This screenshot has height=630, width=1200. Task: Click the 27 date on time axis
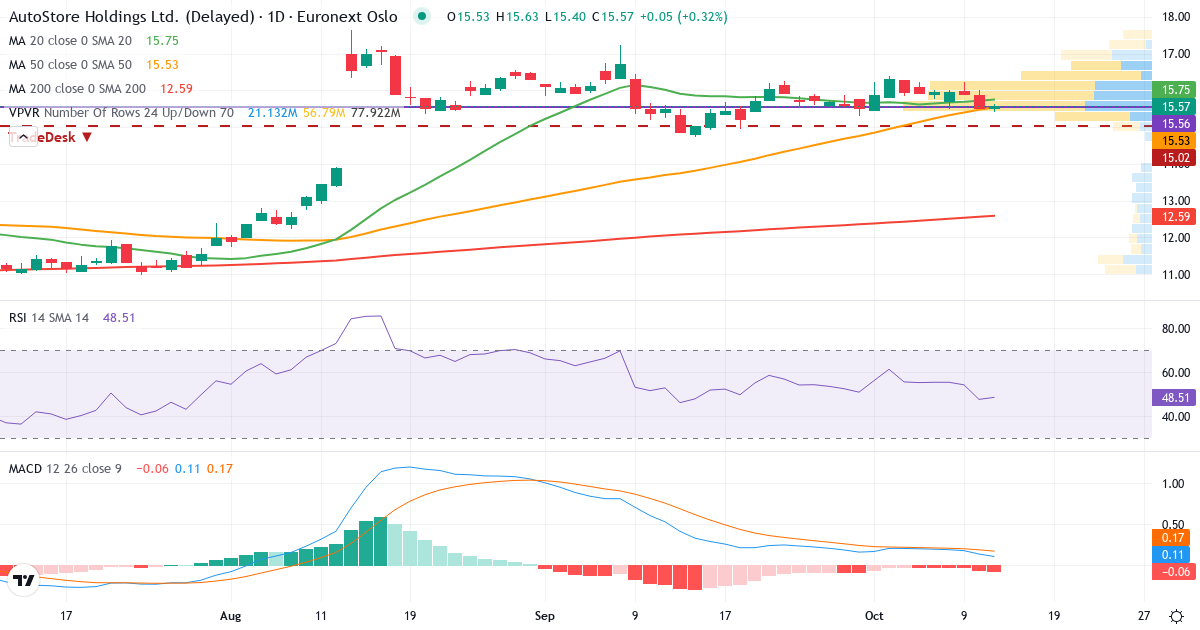[1145, 615]
